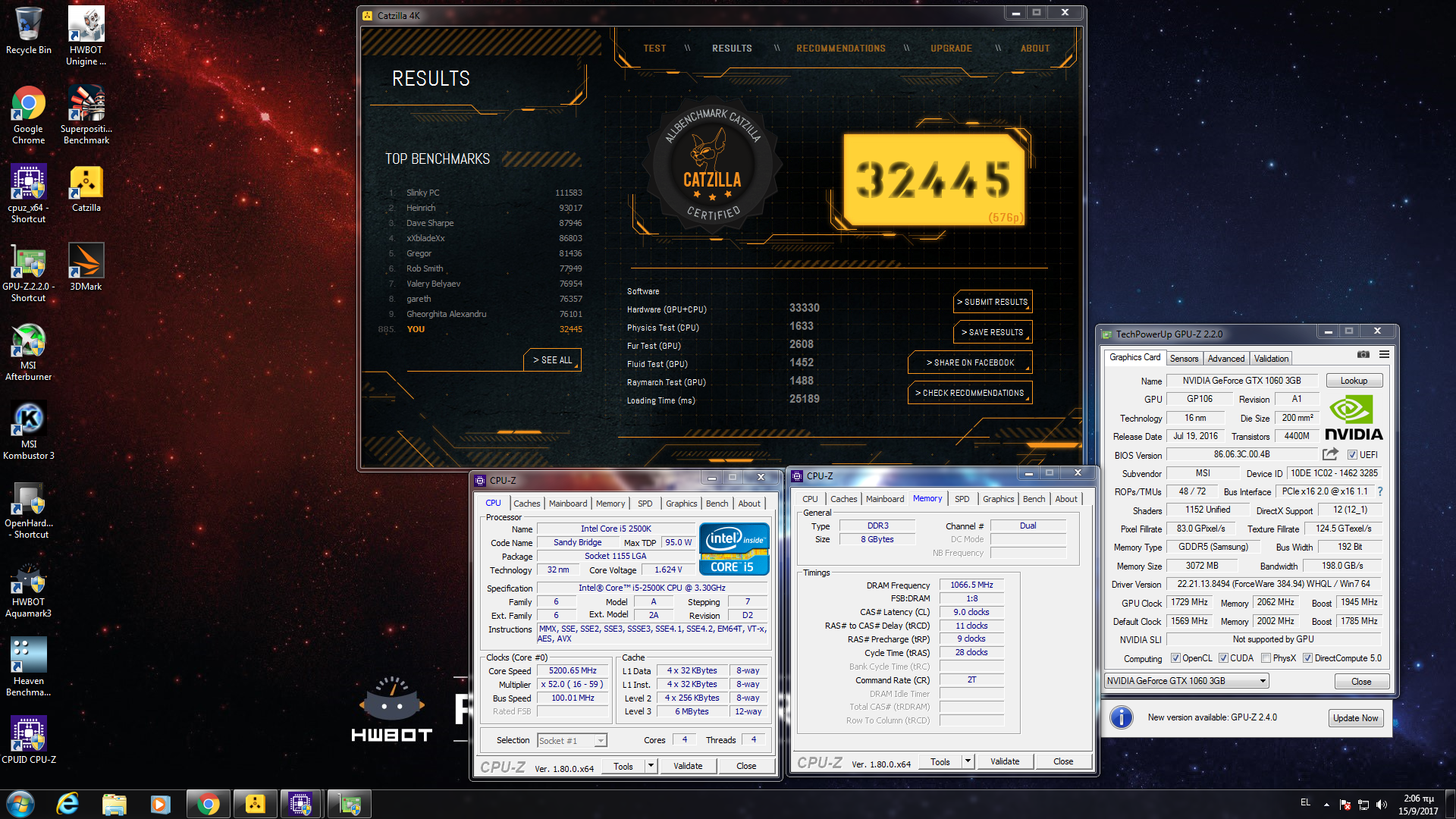Open GPU-Z.2.2.0 Shortcut on desktop
Image resolution: width=1456 pixels, height=819 pixels.
tap(29, 272)
